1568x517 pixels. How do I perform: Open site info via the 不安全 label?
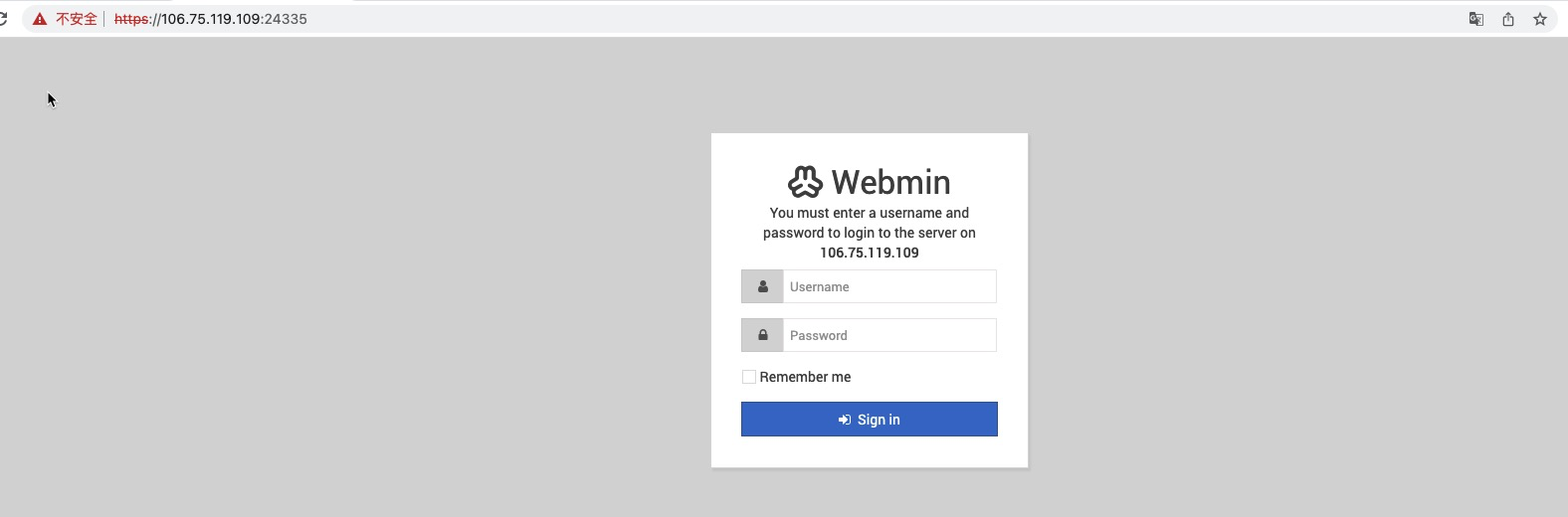77,19
